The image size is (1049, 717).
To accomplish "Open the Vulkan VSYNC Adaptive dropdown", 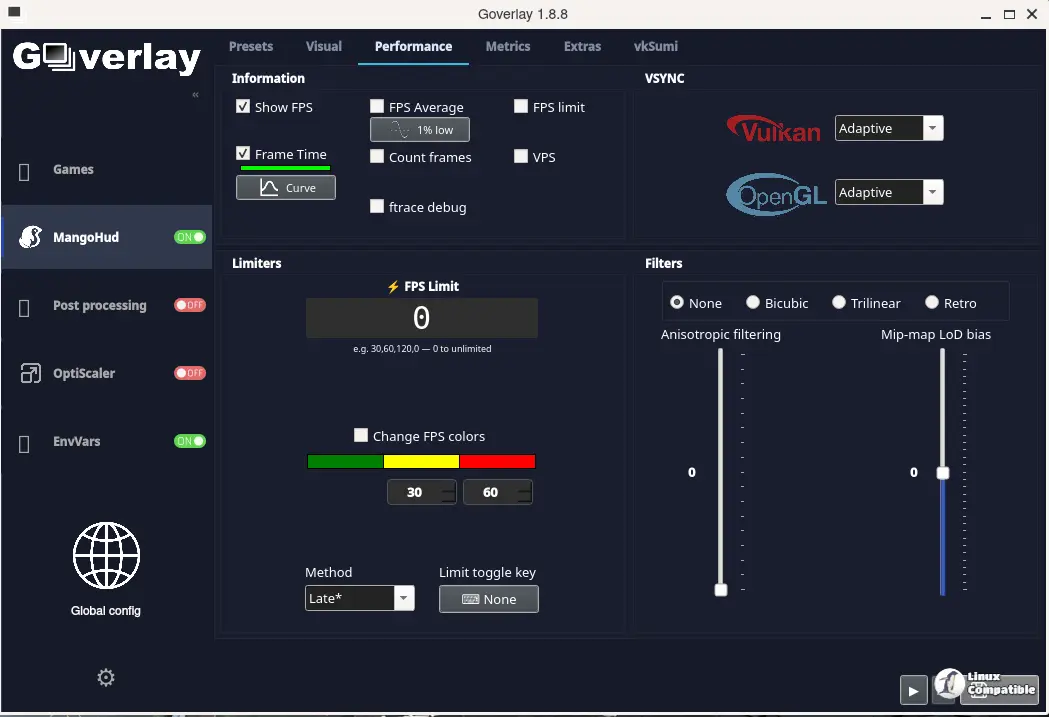I will (889, 128).
